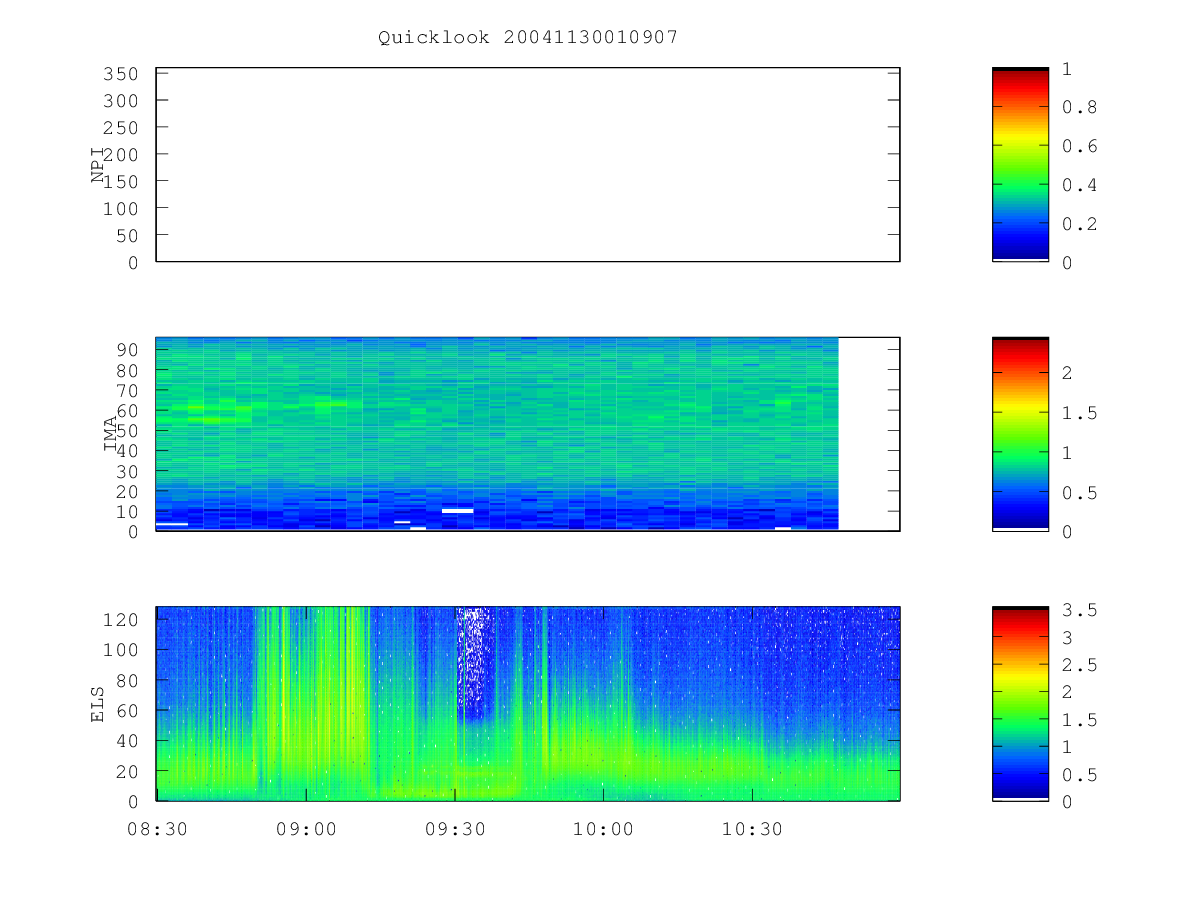Screen dimensions: 1200x900
Task: Click the 09:00 time tick label
Action: (305, 829)
